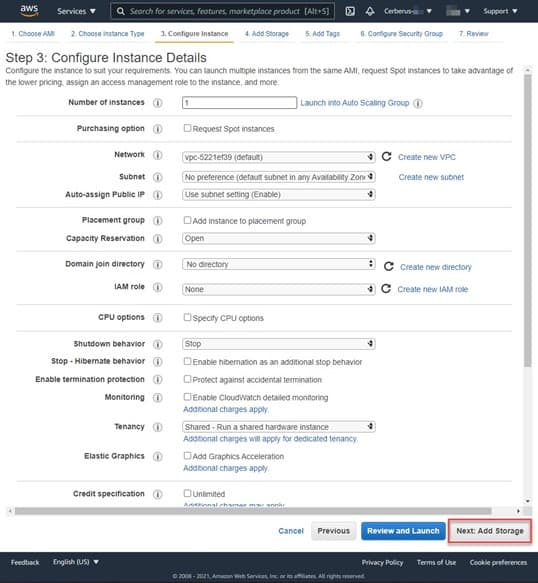Switch to the 4. Add Storage tab
Viewport: 538px width, 583px height.
coord(267,34)
